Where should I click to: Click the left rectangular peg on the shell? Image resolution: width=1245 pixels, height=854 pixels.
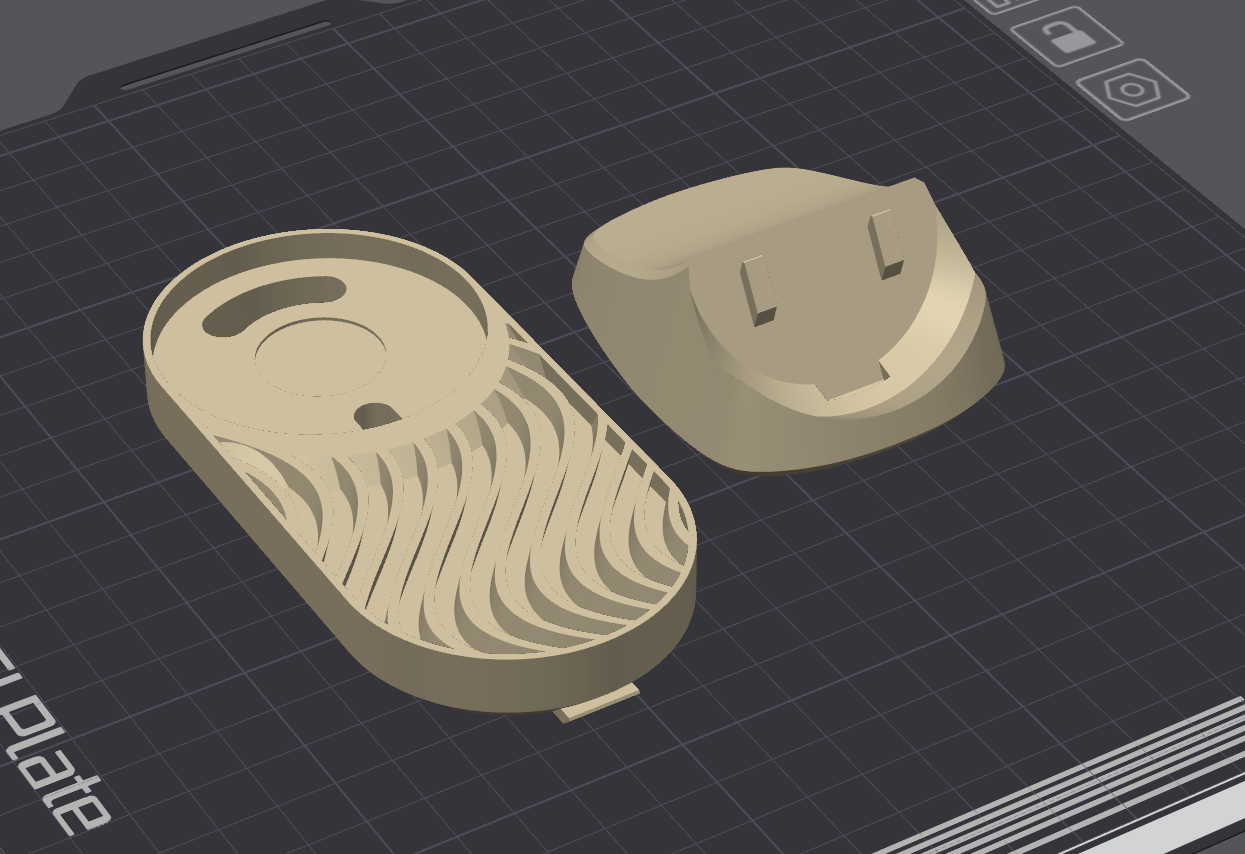(x=758, y=290)
